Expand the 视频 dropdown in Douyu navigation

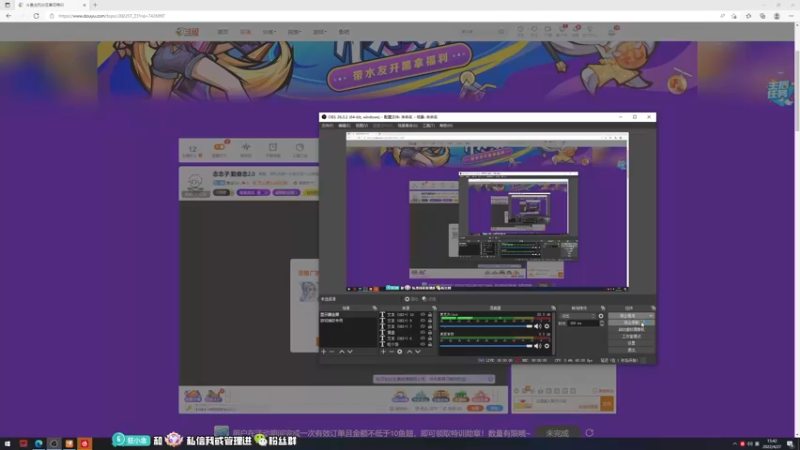(x=294, y=32)
